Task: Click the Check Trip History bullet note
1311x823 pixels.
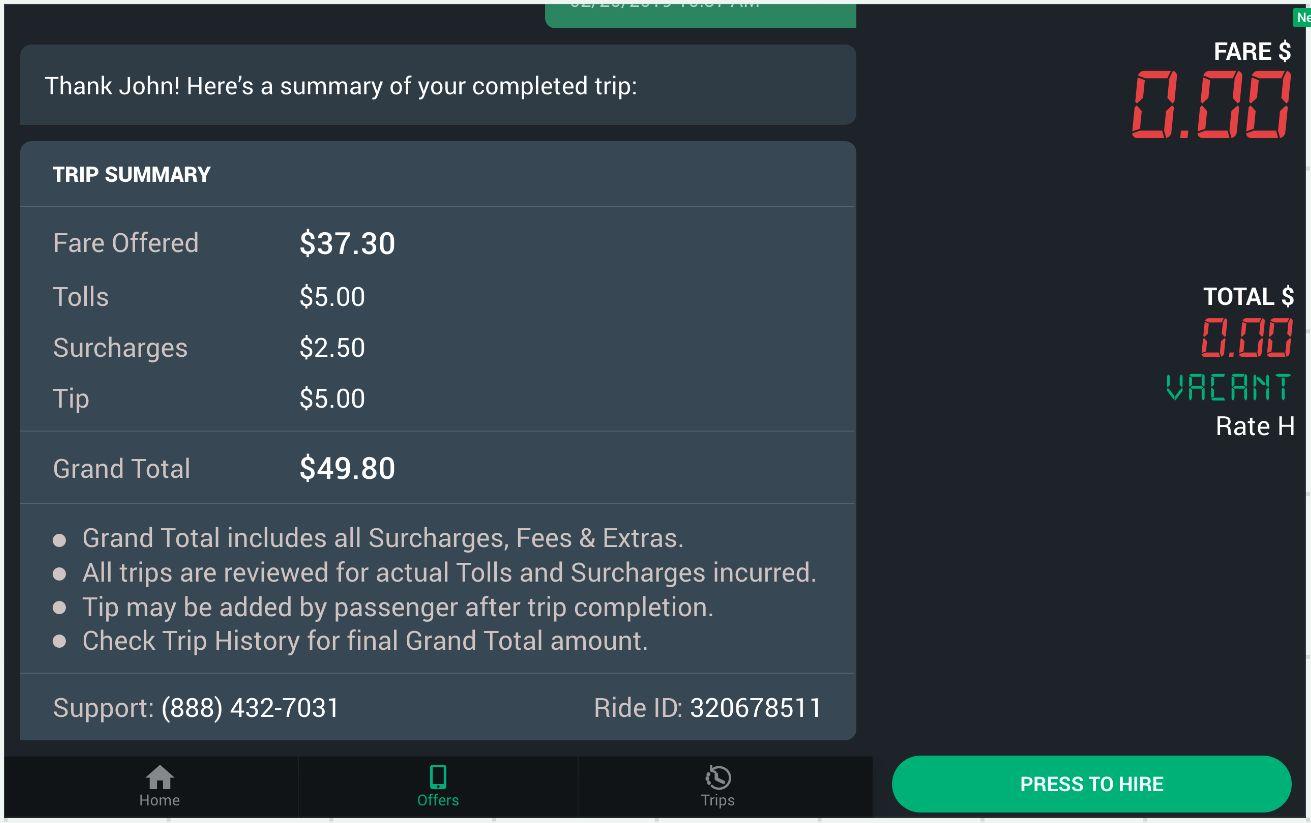Action: click(x=364, y=641)
